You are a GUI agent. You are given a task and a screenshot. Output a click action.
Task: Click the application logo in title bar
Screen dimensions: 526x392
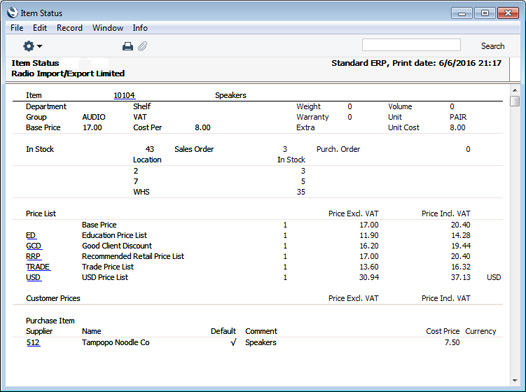pyautogui.click(x=12, y=13)
